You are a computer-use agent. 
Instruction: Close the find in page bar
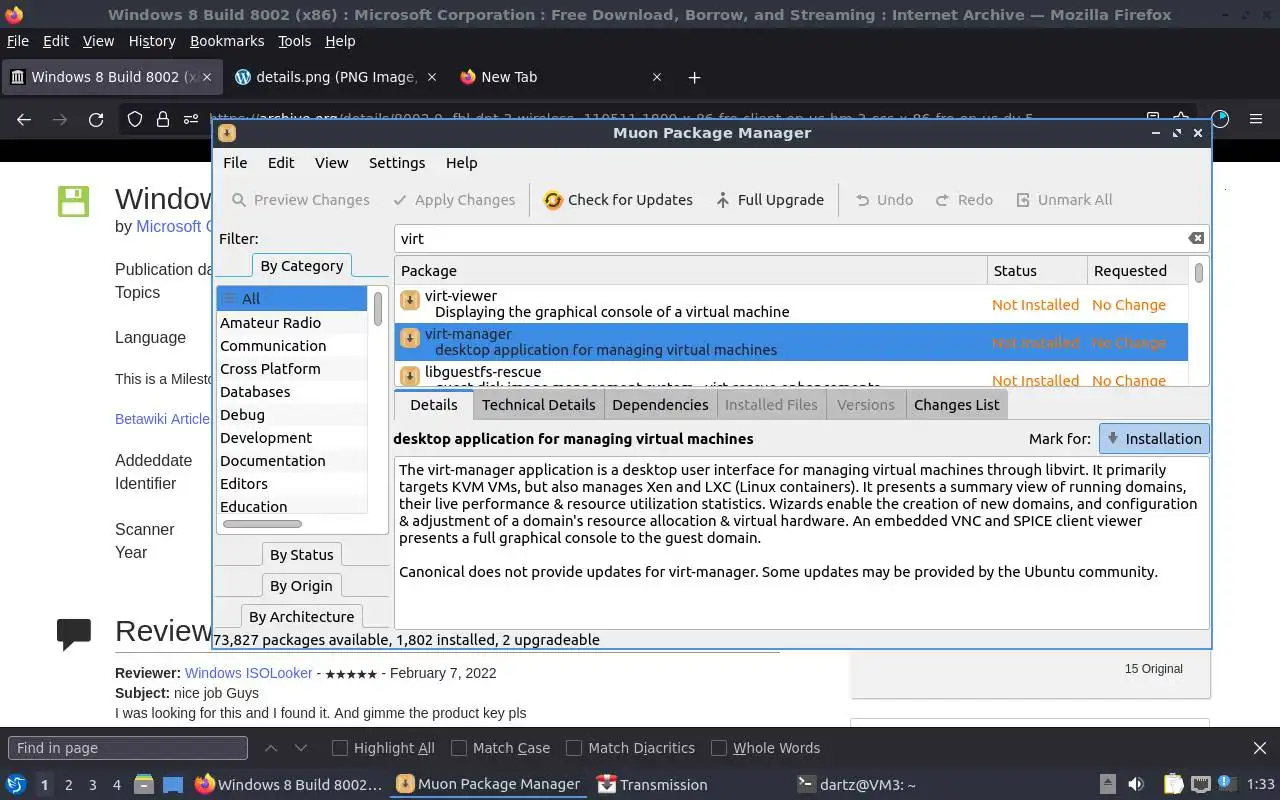point(1260,748)
